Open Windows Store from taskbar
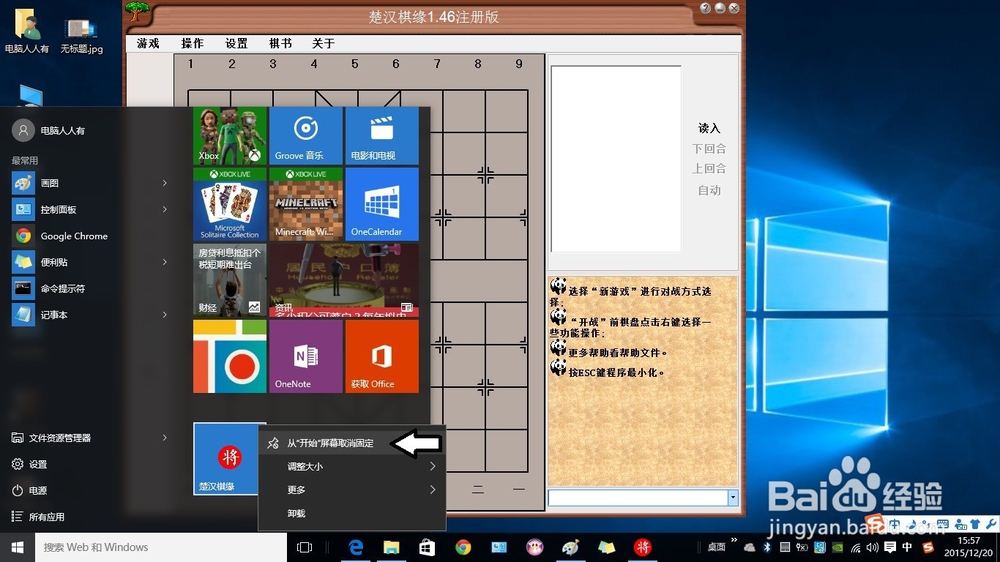The height and width of the screenshot is (562, 1000). tap(427, 547)
